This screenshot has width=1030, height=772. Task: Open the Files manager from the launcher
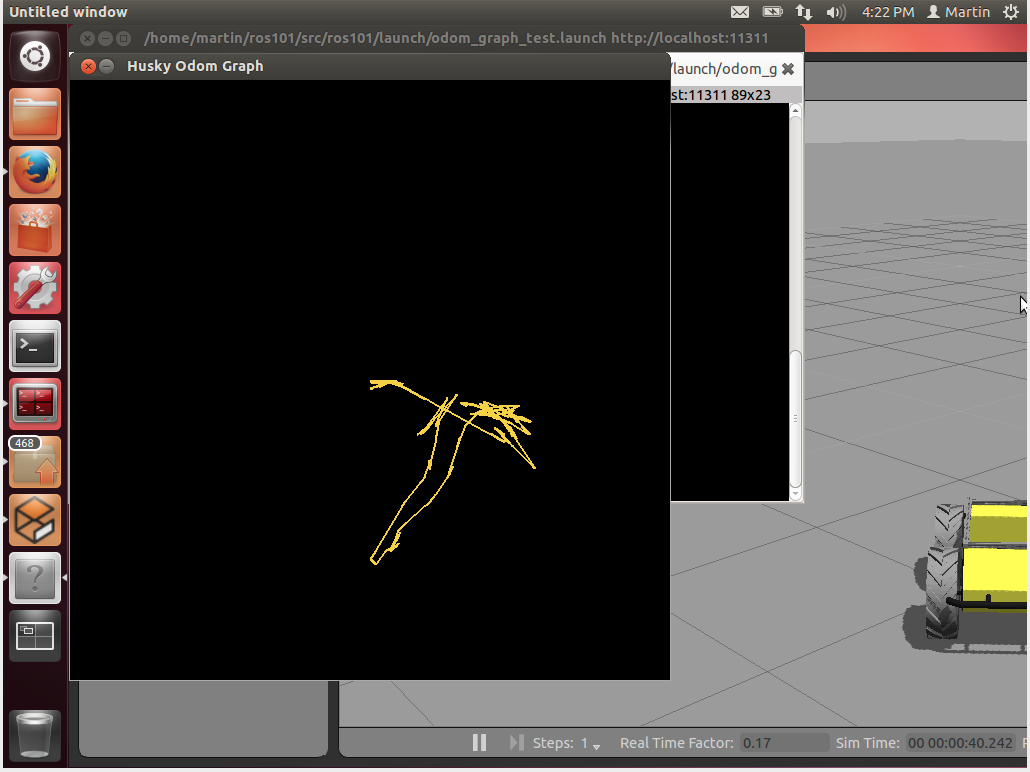[35, 115]
